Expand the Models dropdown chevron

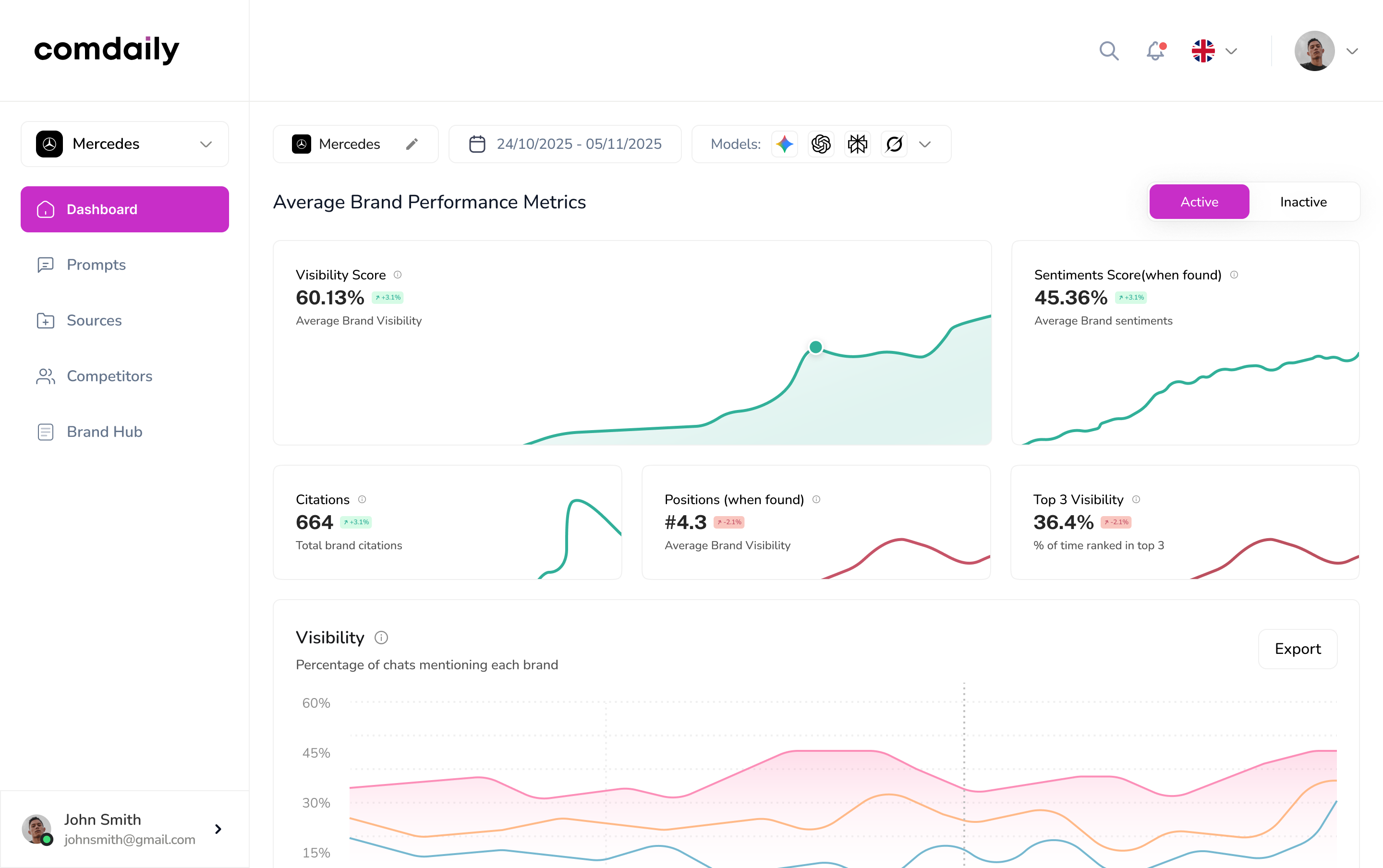[924, 144]
